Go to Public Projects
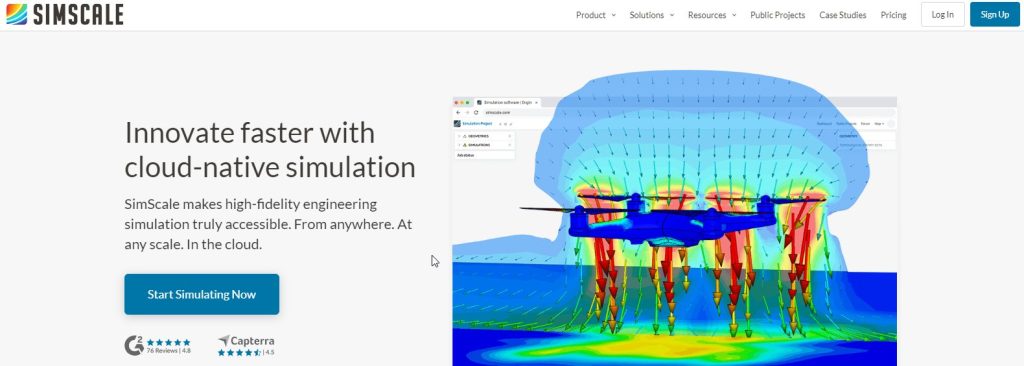 777,15
